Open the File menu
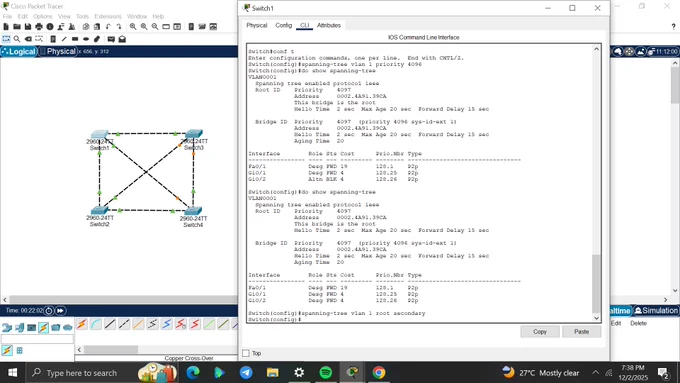 click(7, 16)
